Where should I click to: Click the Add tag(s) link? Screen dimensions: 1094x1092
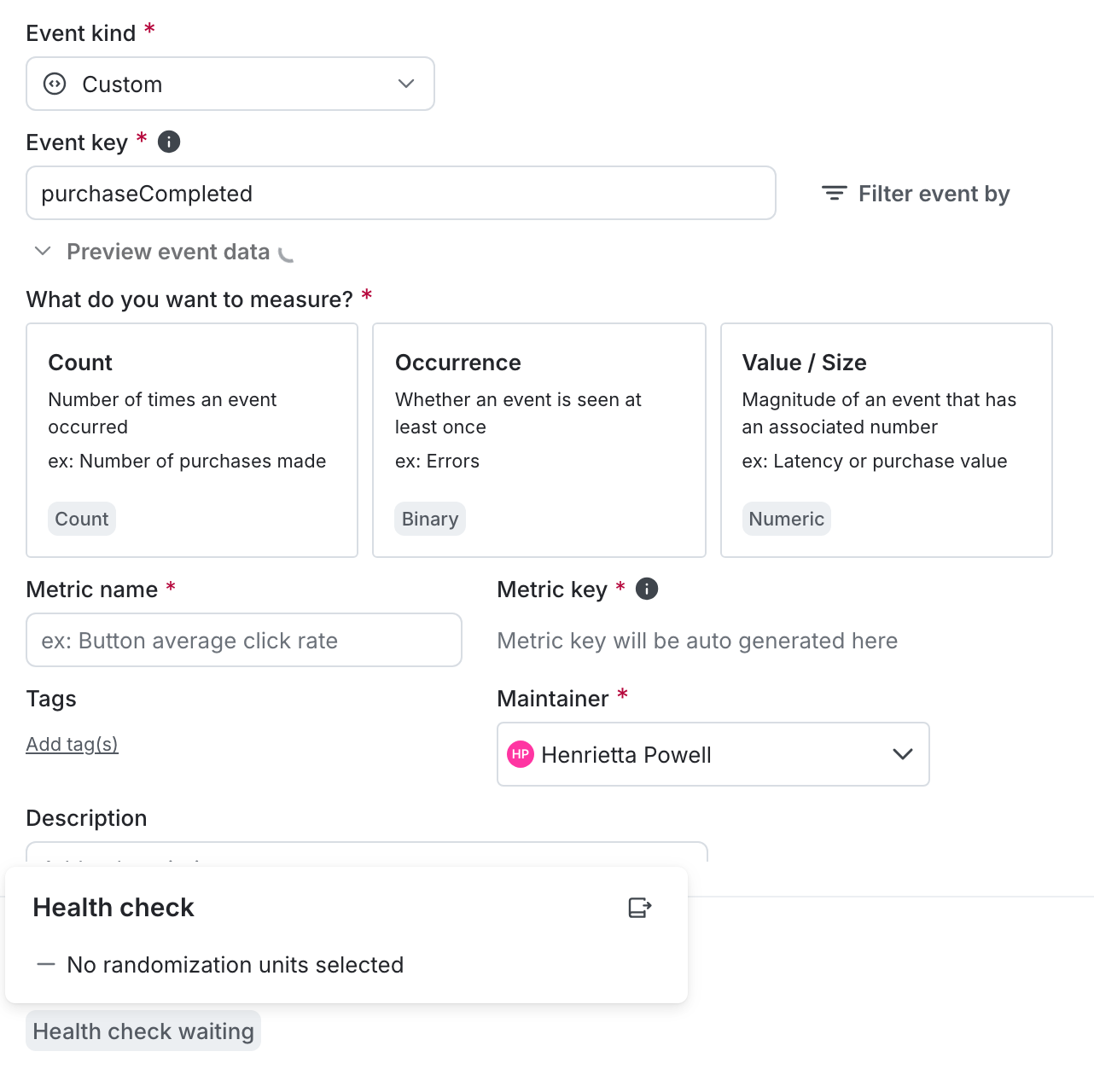[72, 744]
